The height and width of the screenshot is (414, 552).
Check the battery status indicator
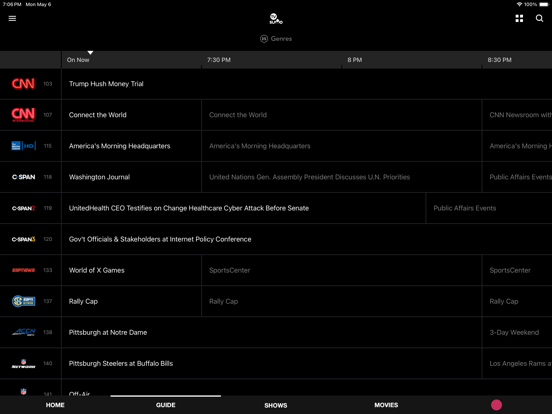tap(544, 4)
